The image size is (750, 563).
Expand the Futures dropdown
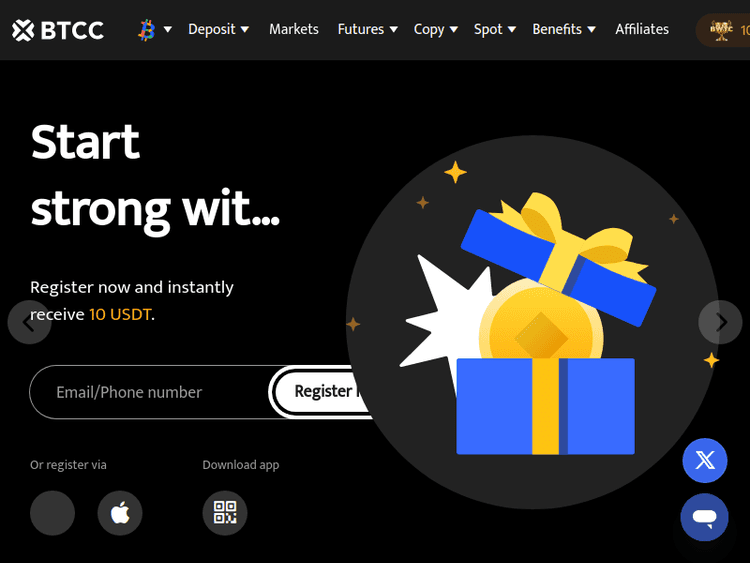tap(367, 30)
